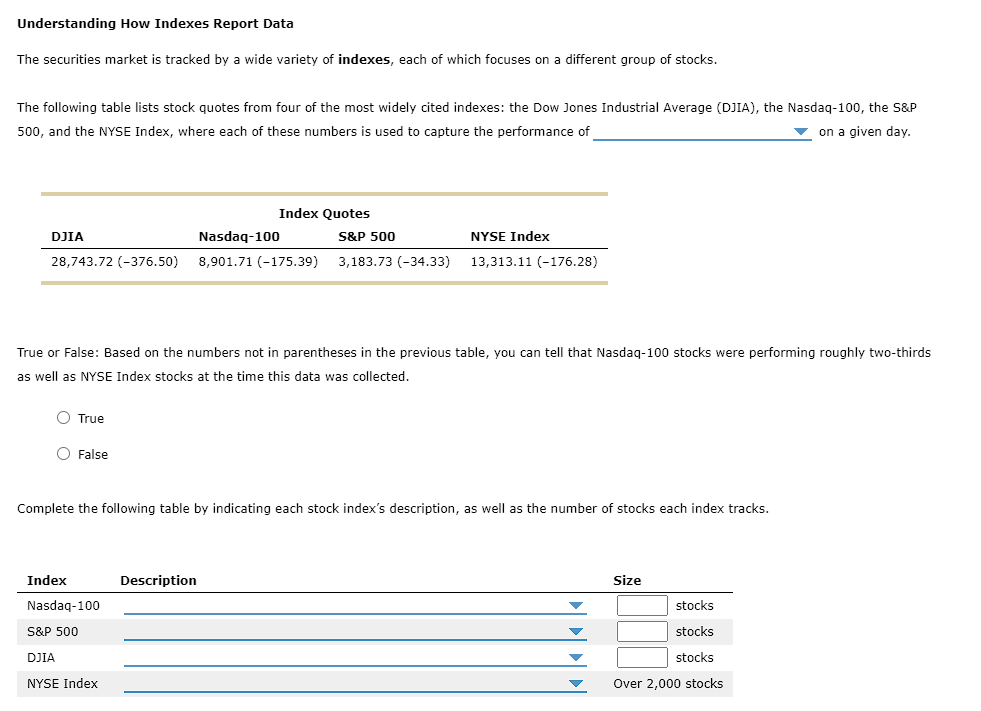The image size is (981, 711).
Task: Click the bold word 'indexes'
Action: [364, 59]
